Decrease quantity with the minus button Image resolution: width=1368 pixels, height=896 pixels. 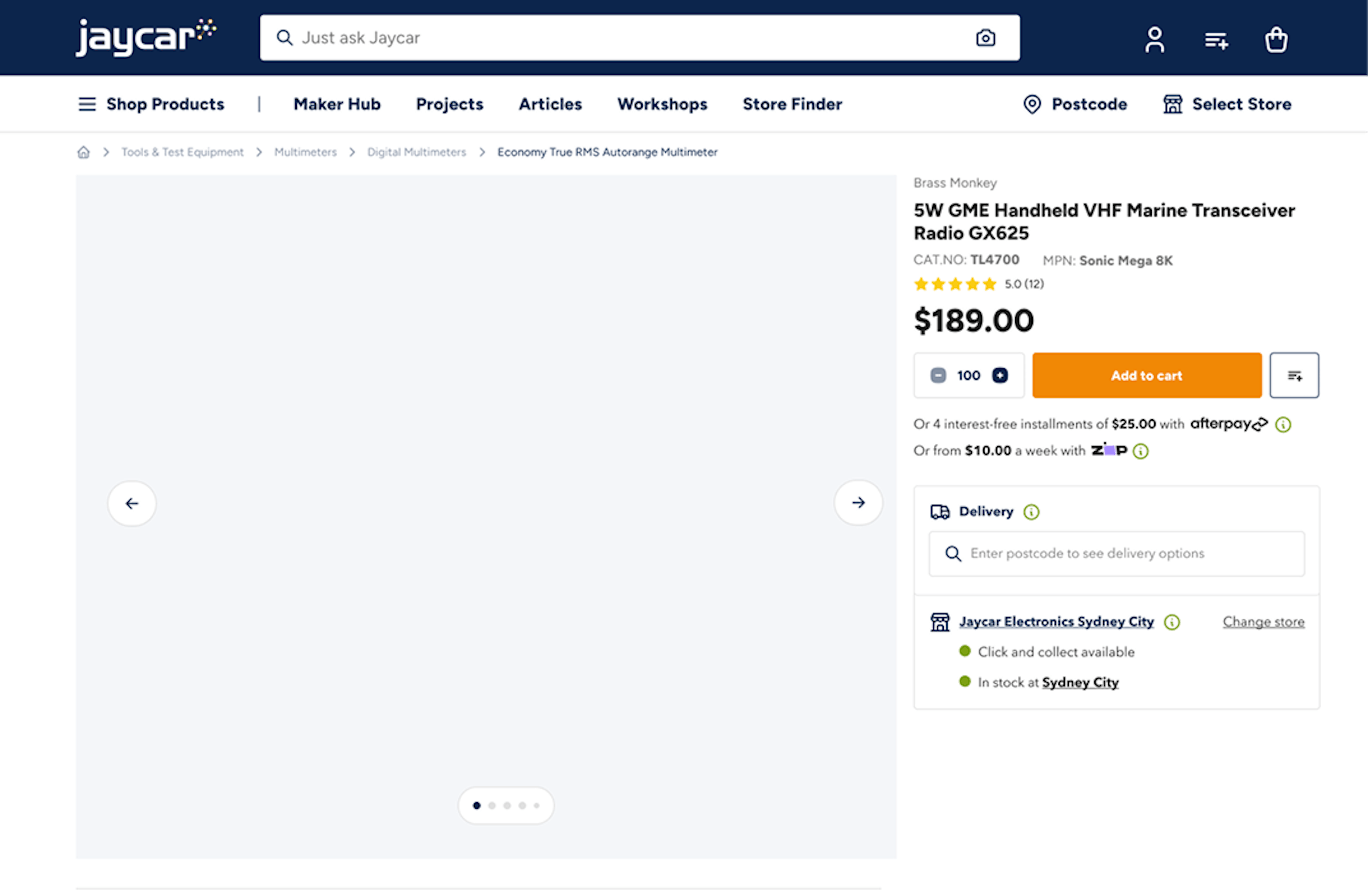click(x=938, y=375)
